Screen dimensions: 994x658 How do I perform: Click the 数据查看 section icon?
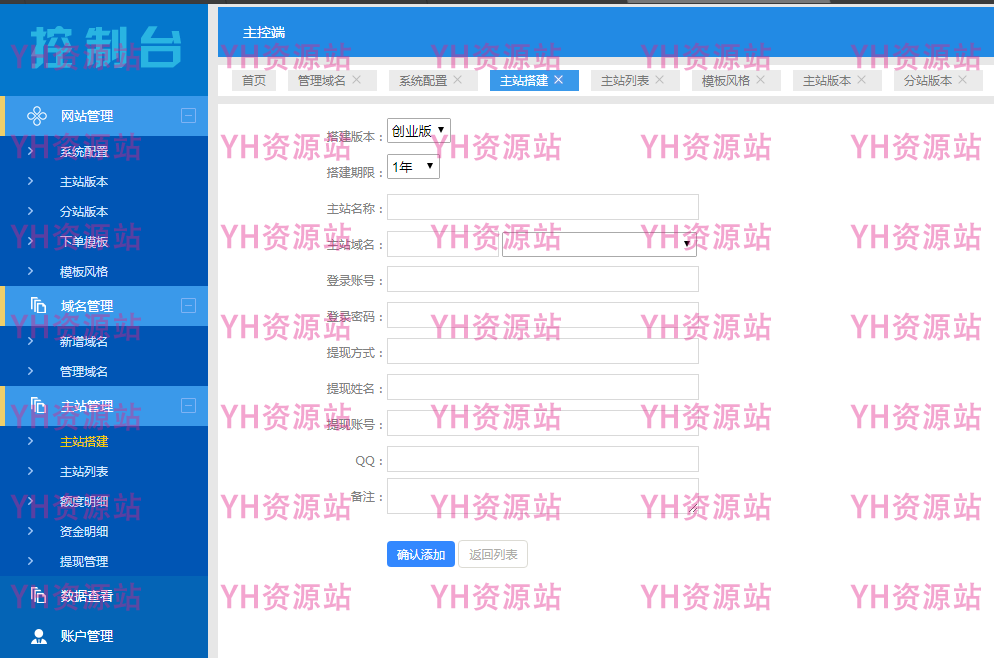point(39,596)
